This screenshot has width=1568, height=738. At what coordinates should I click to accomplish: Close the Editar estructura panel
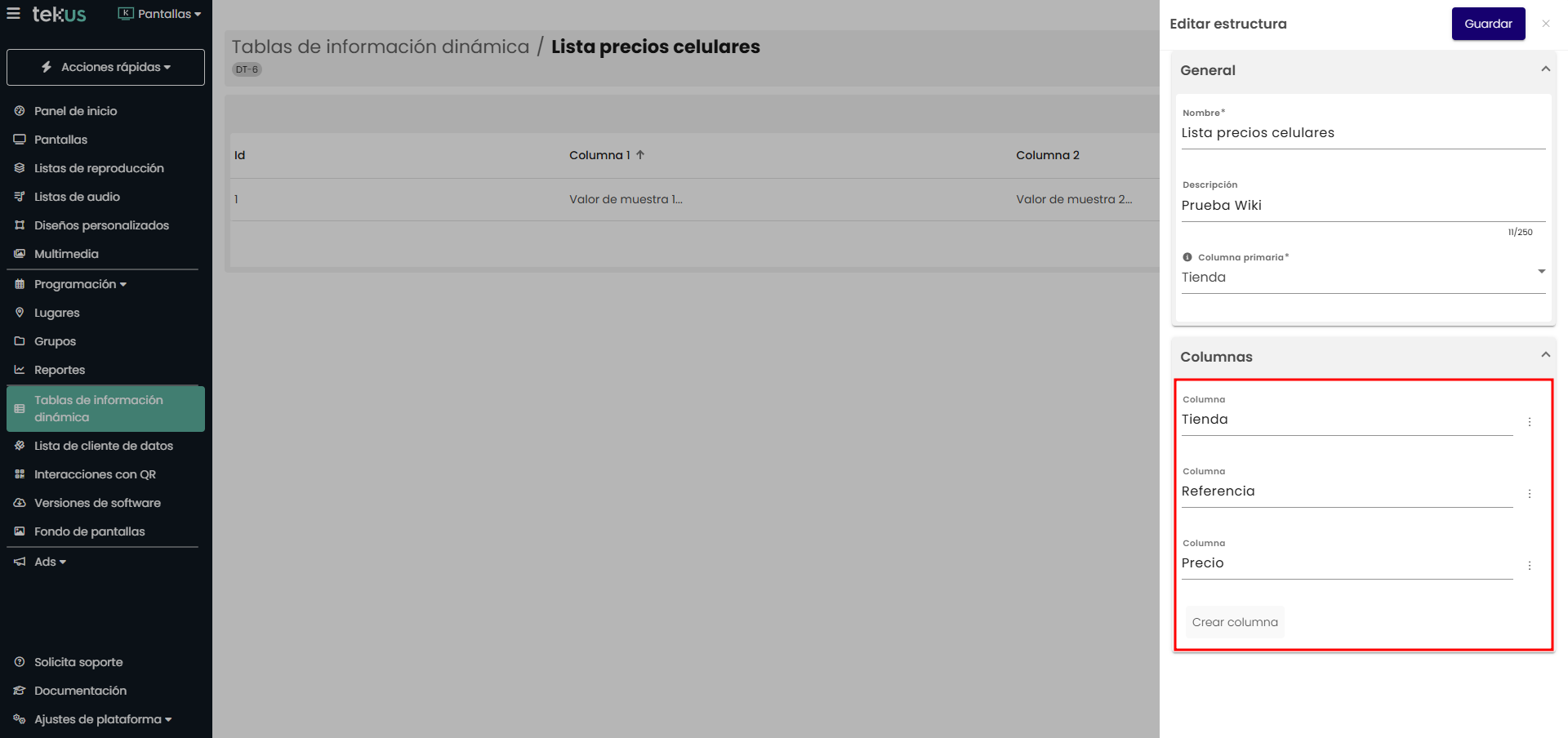pos(1545,24)
